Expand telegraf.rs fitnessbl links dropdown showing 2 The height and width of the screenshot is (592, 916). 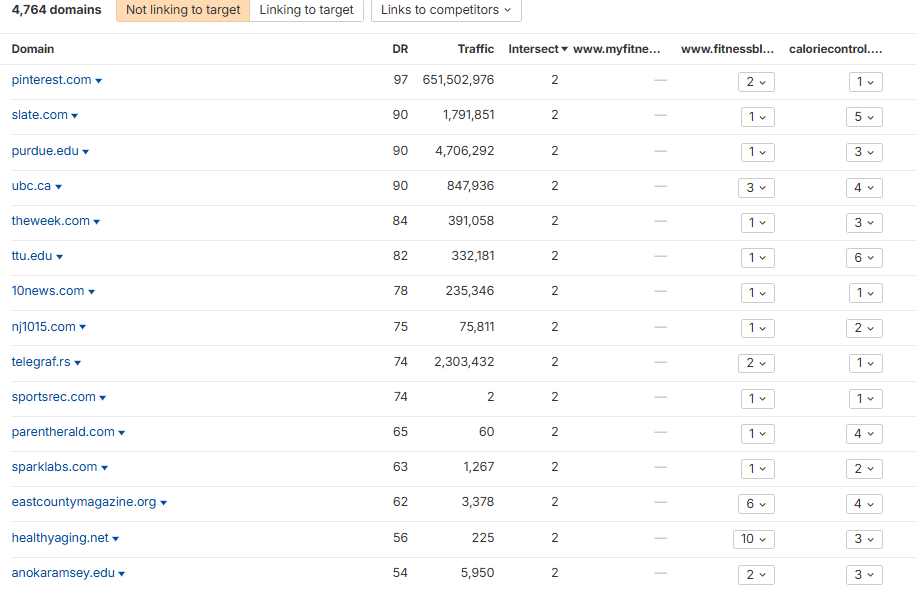point(757,363)
